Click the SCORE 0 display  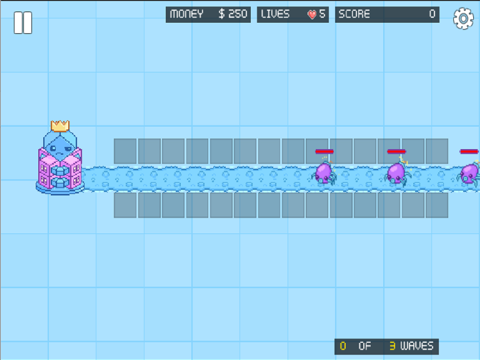[387, 14]
